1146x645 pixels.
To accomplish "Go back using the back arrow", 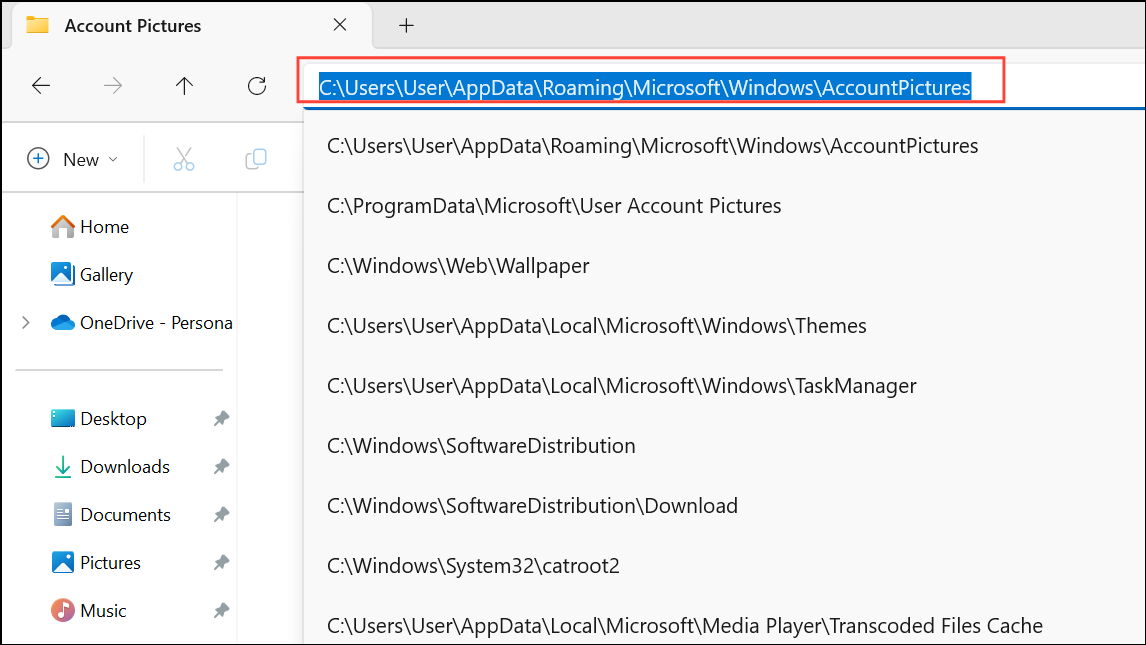I will (x=41, y=86).
